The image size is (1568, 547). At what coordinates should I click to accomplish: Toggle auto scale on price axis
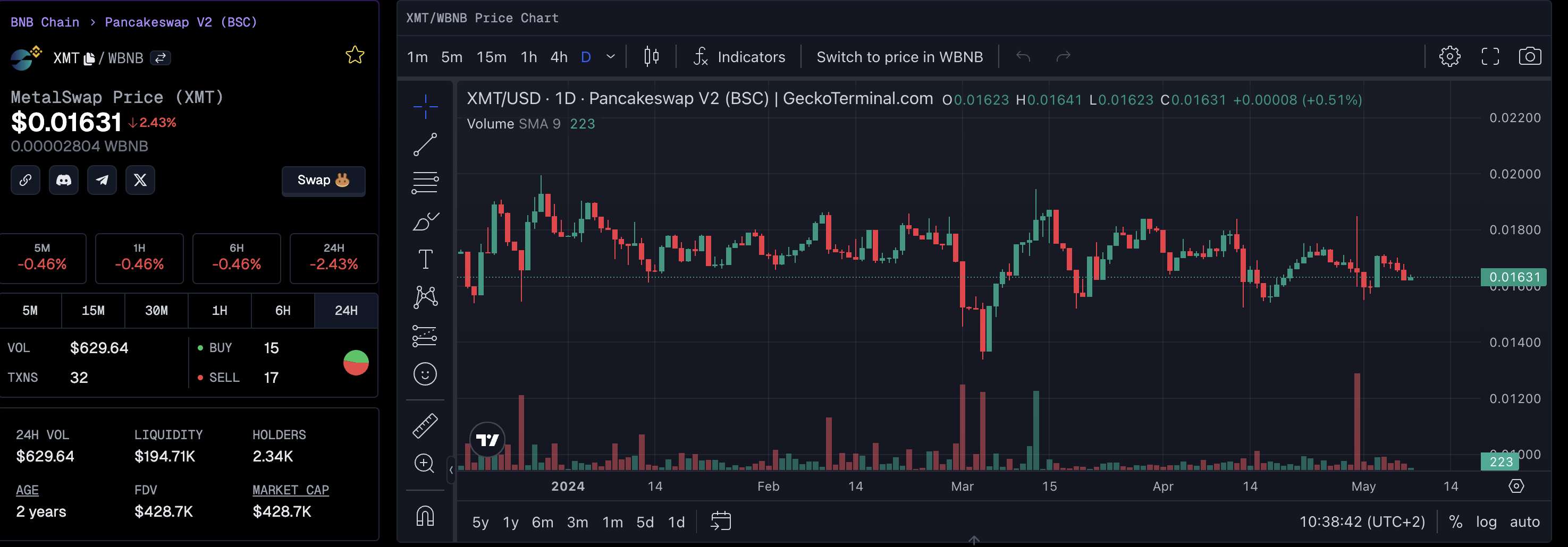click(x=1524, y=522)
